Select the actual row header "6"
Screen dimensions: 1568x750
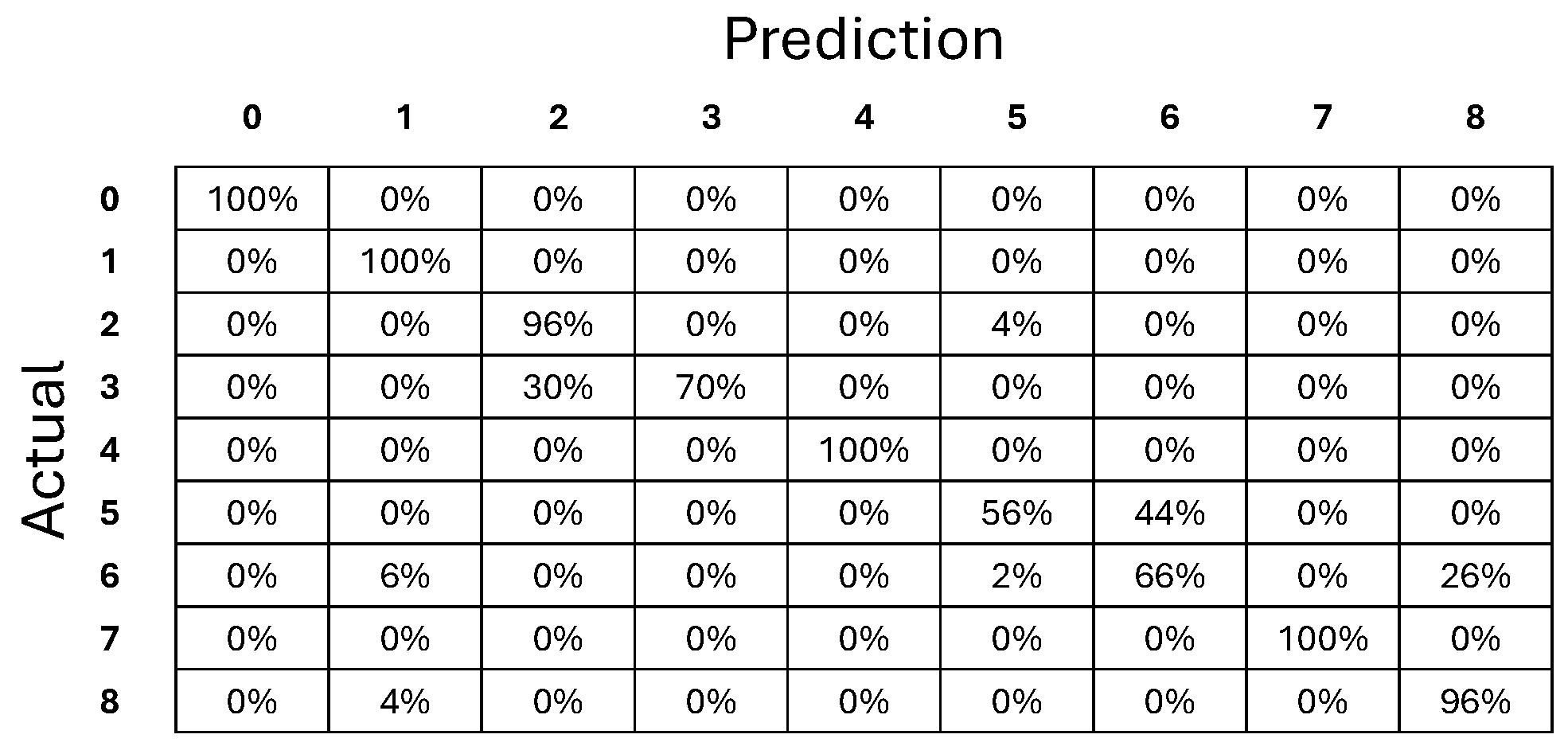[x=109, y=576]
